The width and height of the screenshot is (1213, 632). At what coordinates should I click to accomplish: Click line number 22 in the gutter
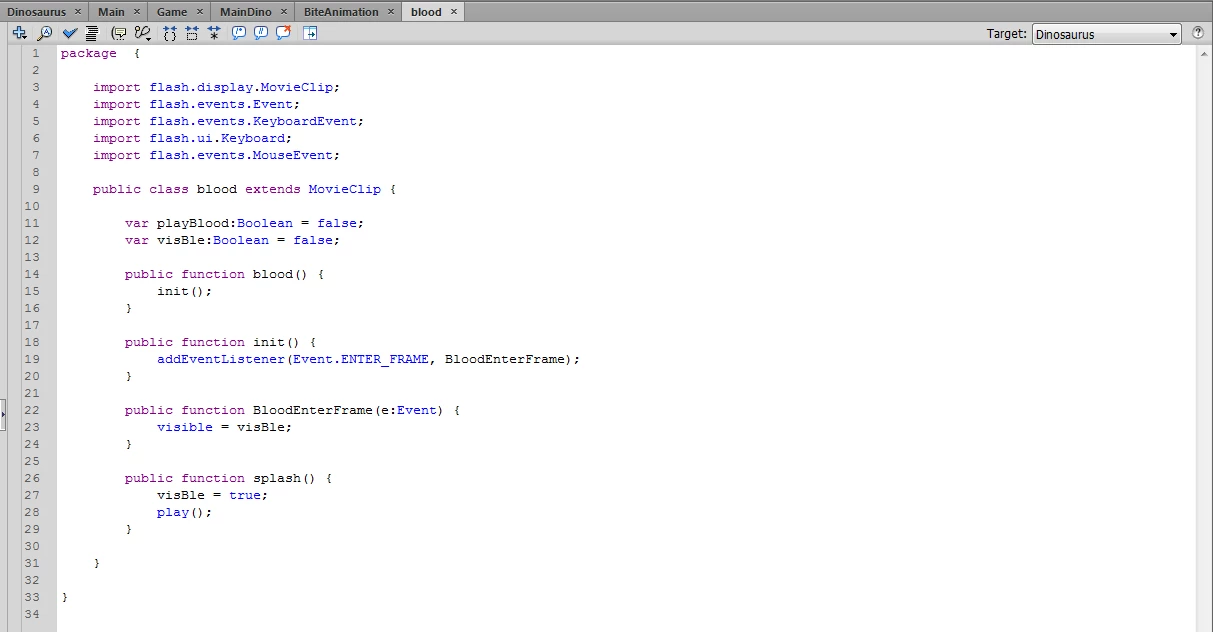tap(32, 410)
